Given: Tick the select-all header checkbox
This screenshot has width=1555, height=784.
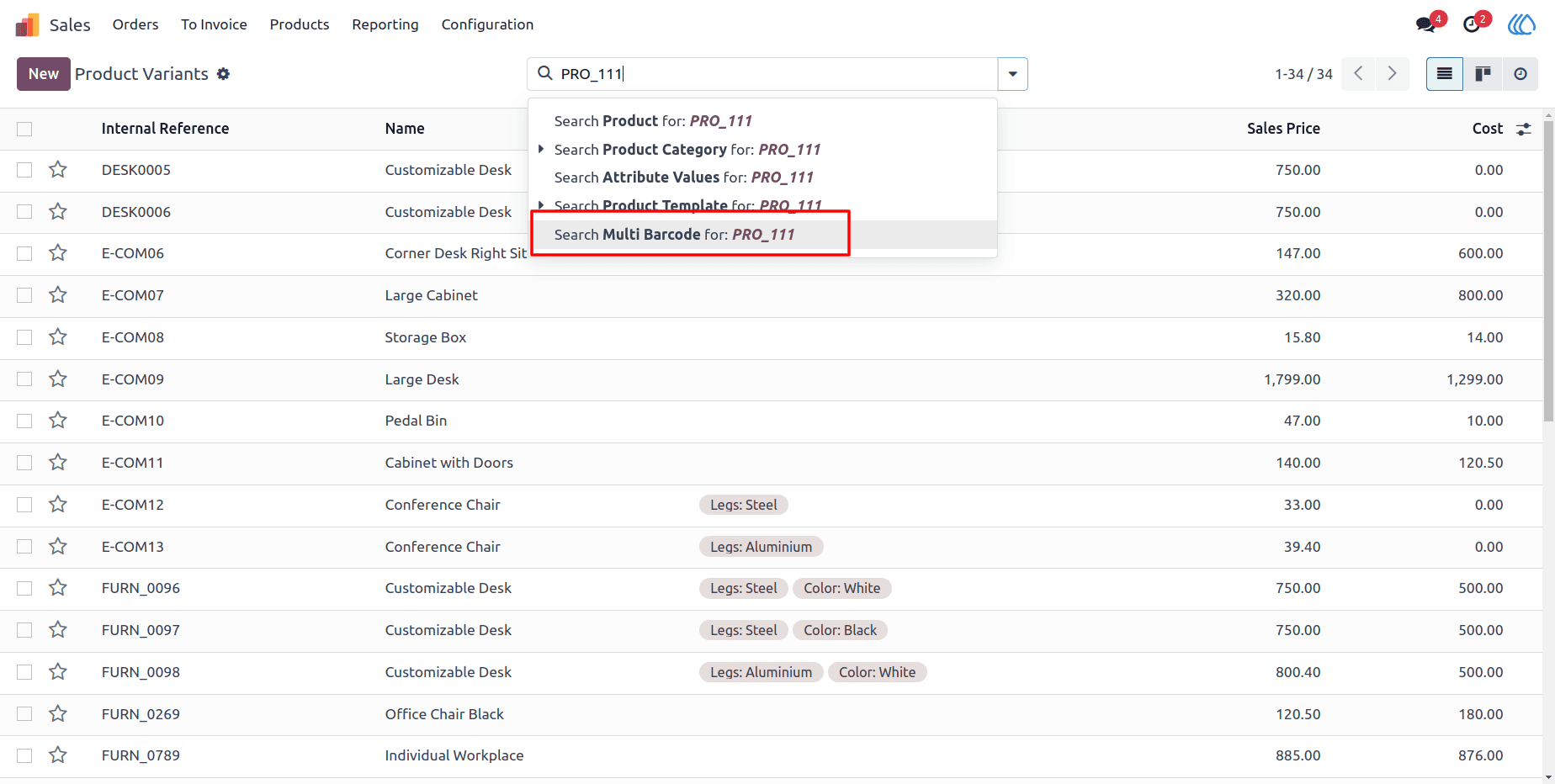Looking at the screenshot, I should click(x=24, y=129).
